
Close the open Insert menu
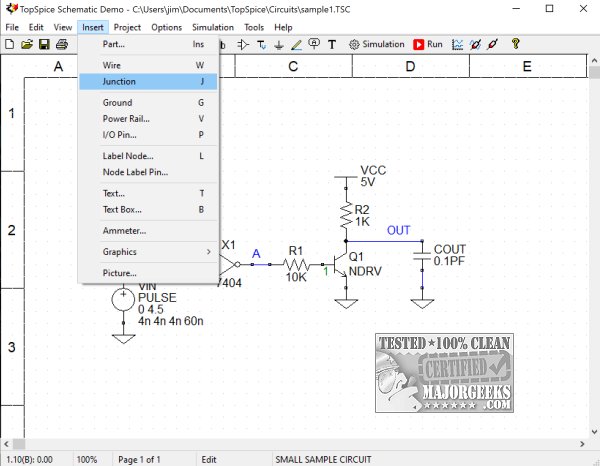(93, 28)
